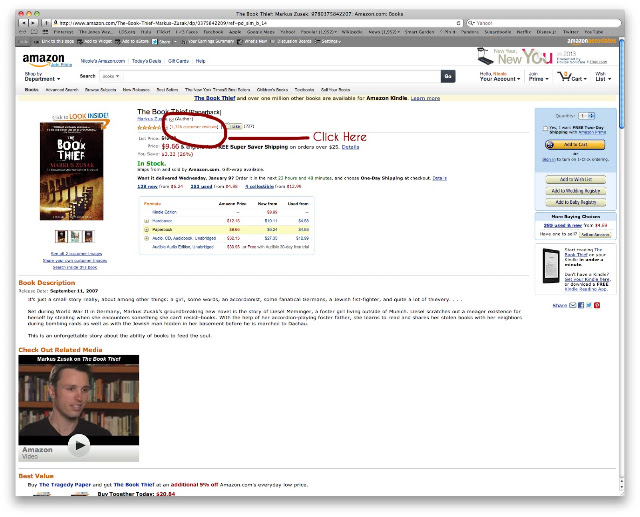Click the Yahoo browser search field

pos(544,23)
